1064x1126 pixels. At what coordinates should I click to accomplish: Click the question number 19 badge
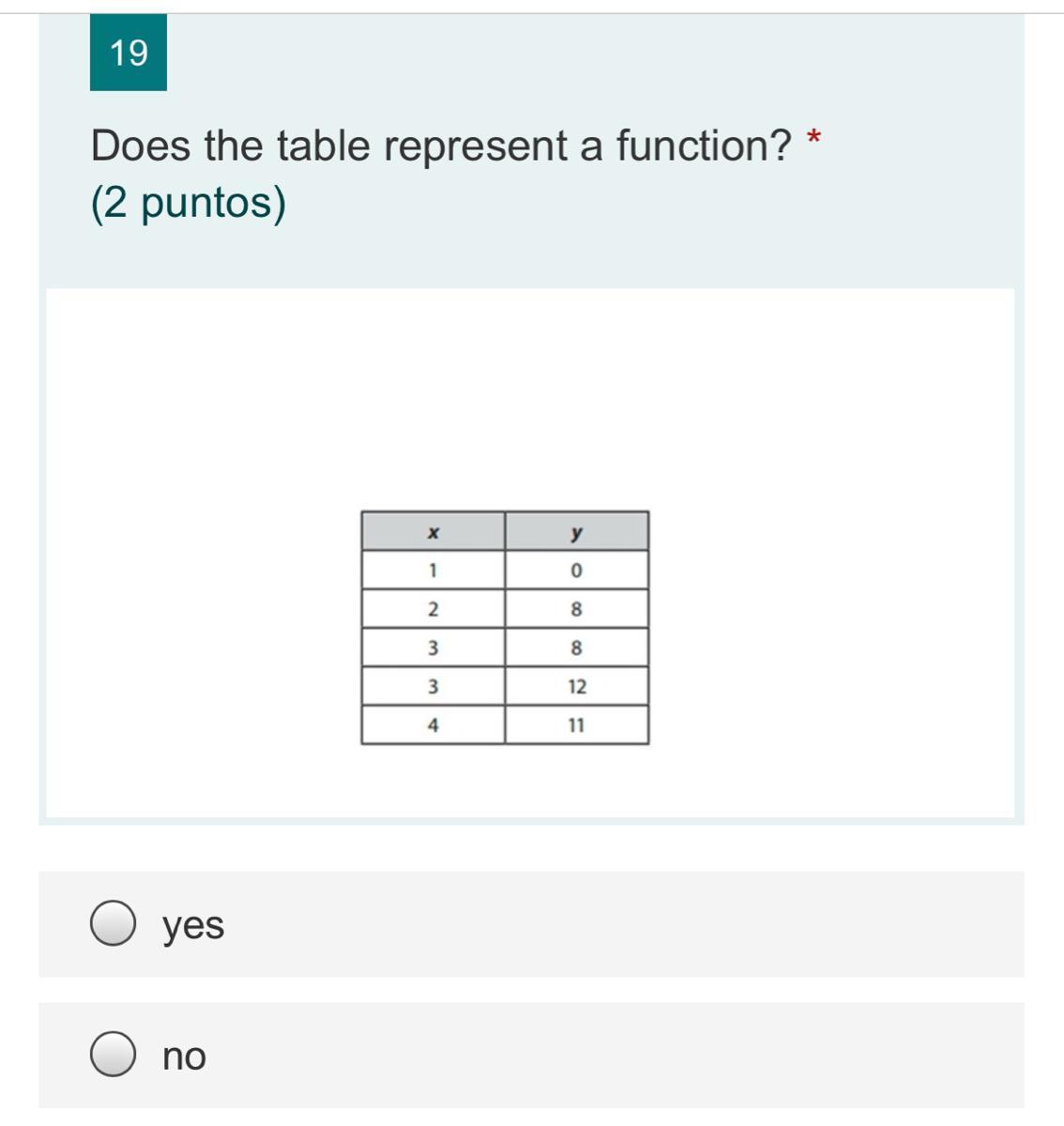(129, 53)
